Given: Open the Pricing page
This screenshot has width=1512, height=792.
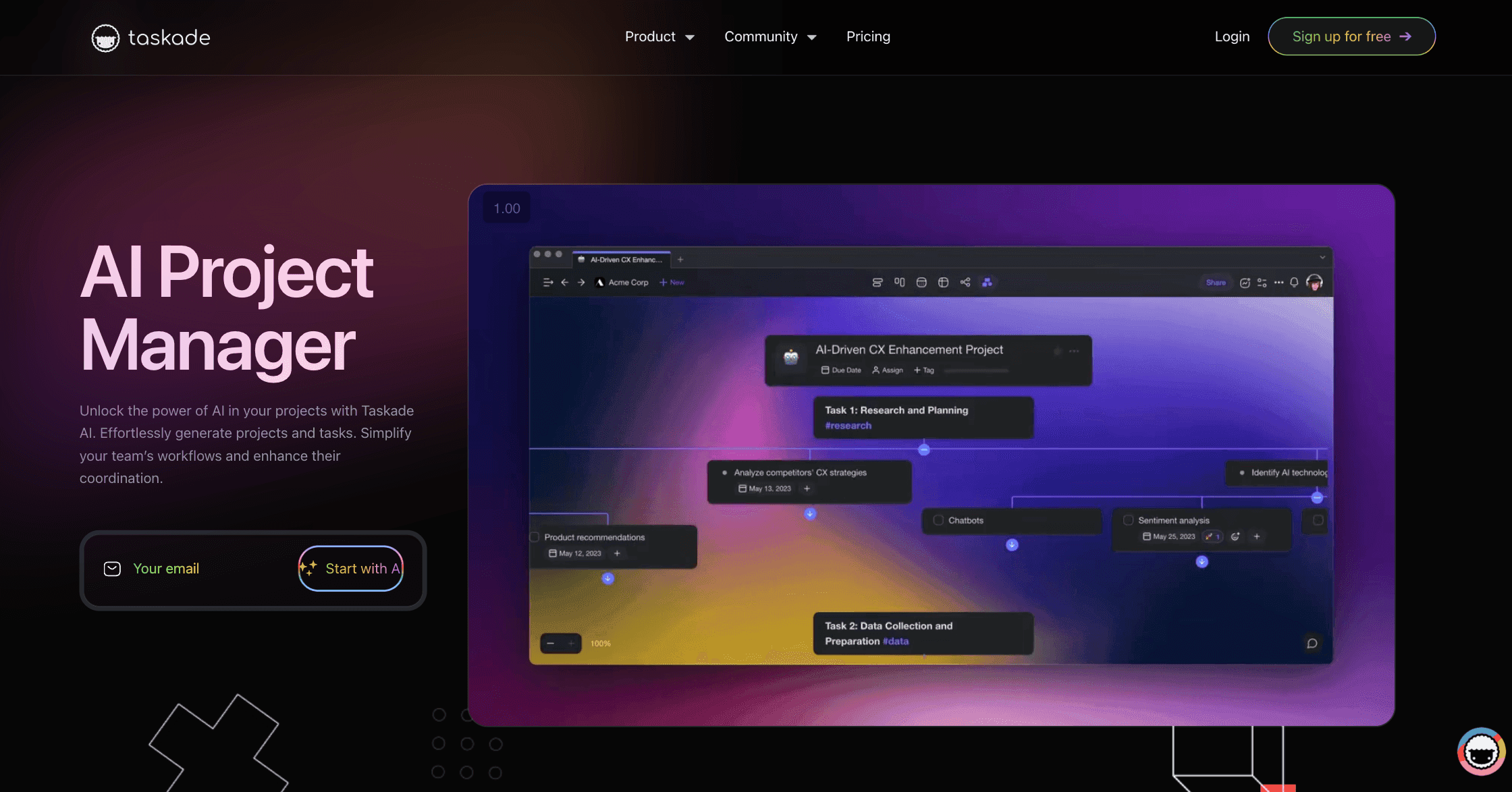Looking at the screenshot, I should pyautogui.click(x=868, y=37).
